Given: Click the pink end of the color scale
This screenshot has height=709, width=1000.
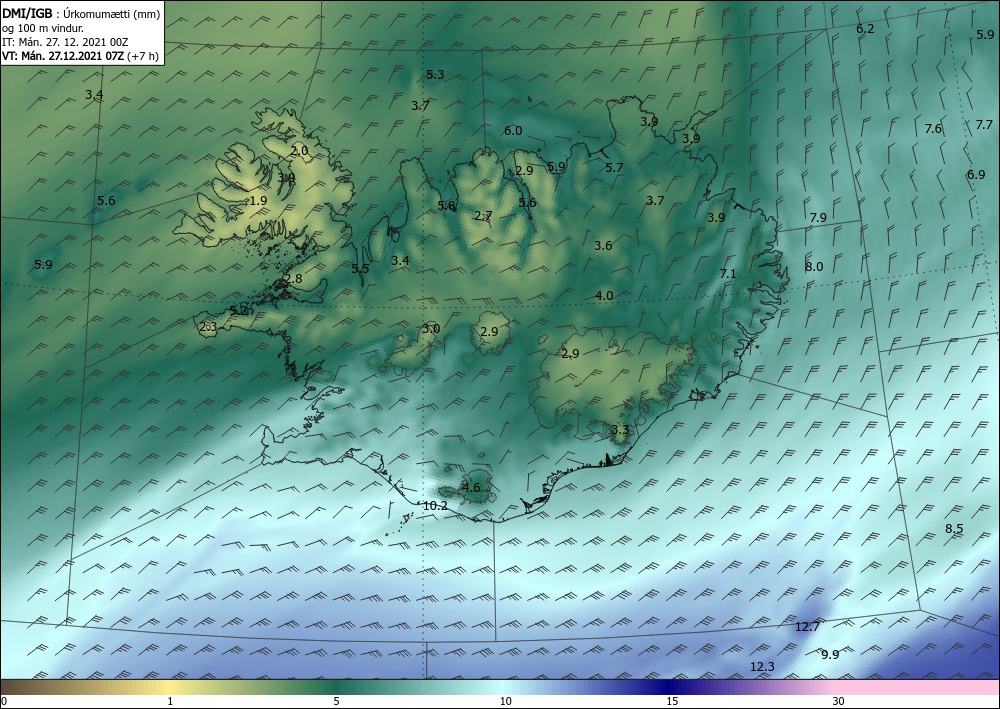Looking at the screenshot, I should (x=918, y=687).
